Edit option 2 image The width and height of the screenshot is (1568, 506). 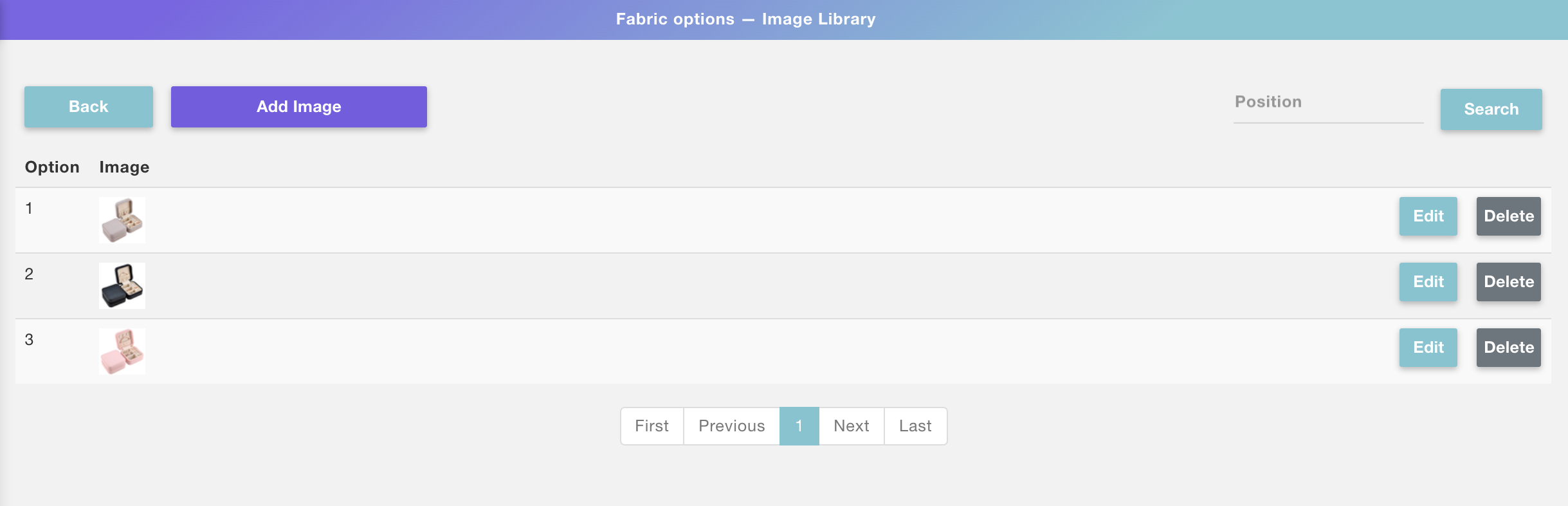click(x=1428, y=282)
